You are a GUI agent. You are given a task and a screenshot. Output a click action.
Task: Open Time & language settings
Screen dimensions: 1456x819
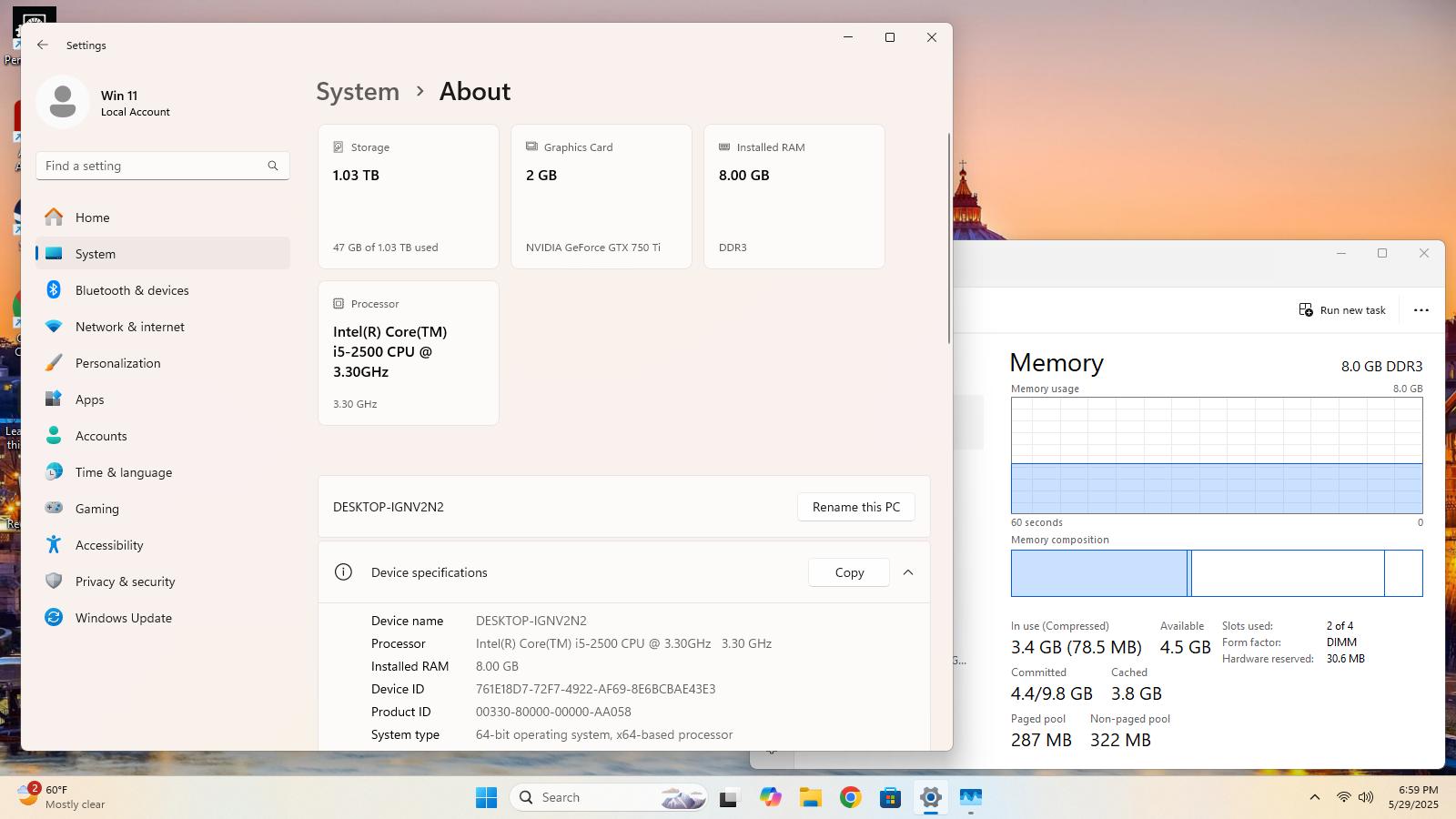[163, 472]
